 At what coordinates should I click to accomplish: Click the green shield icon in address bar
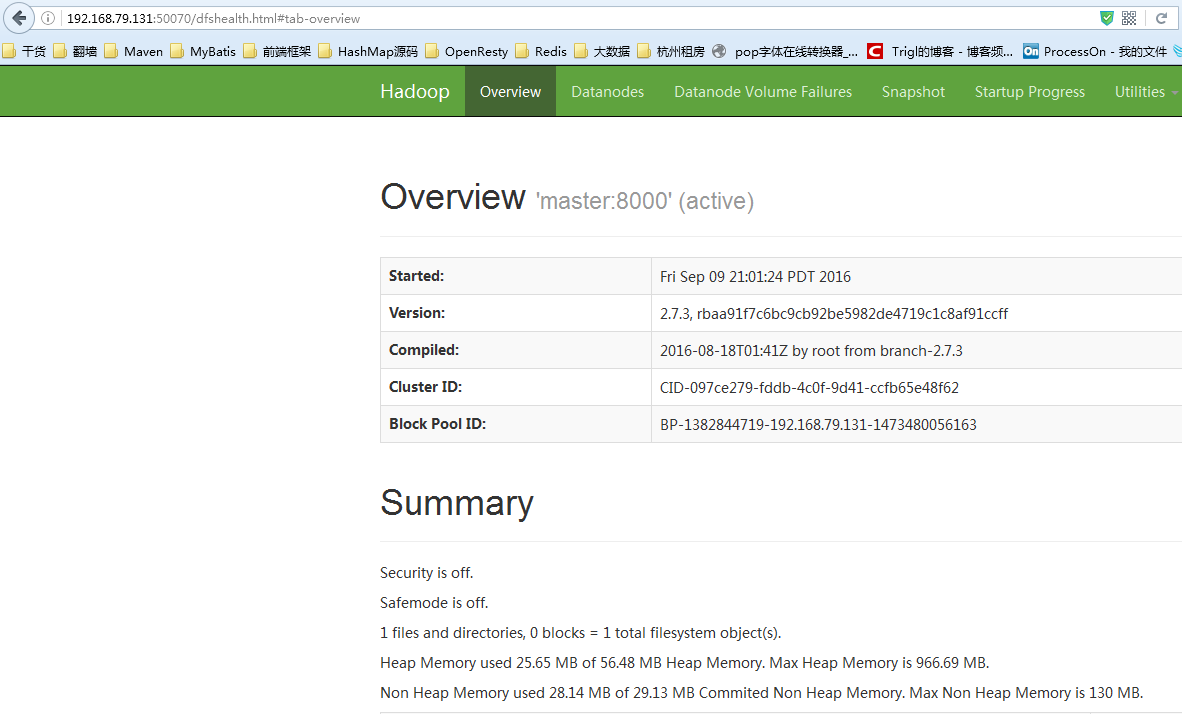click(1106, 18)
